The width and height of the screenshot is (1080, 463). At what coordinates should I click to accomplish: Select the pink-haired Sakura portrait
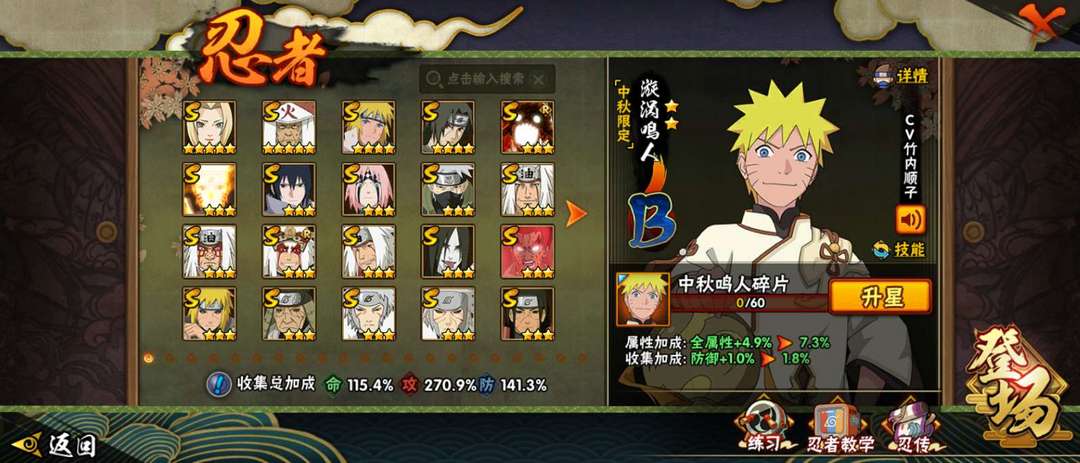tap(368, 189)
